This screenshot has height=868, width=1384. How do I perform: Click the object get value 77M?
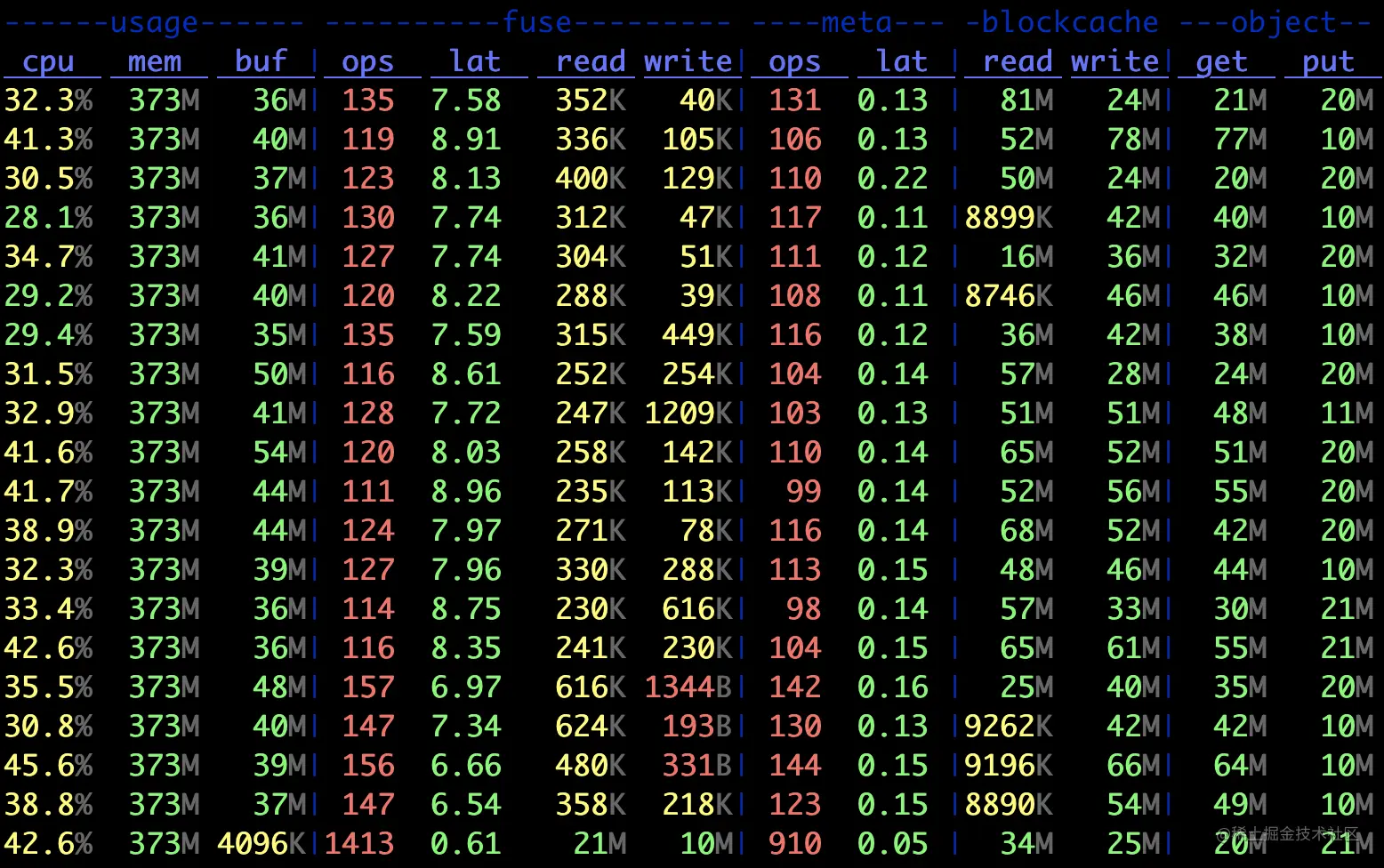[1240, 140]
